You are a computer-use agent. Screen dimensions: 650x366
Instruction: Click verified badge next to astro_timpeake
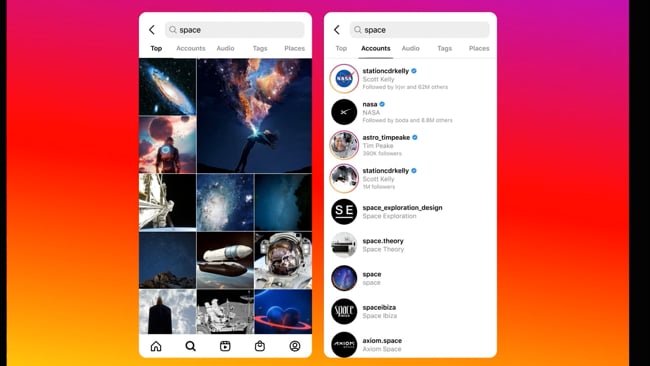pyautogui.click(x=415, y=137)
